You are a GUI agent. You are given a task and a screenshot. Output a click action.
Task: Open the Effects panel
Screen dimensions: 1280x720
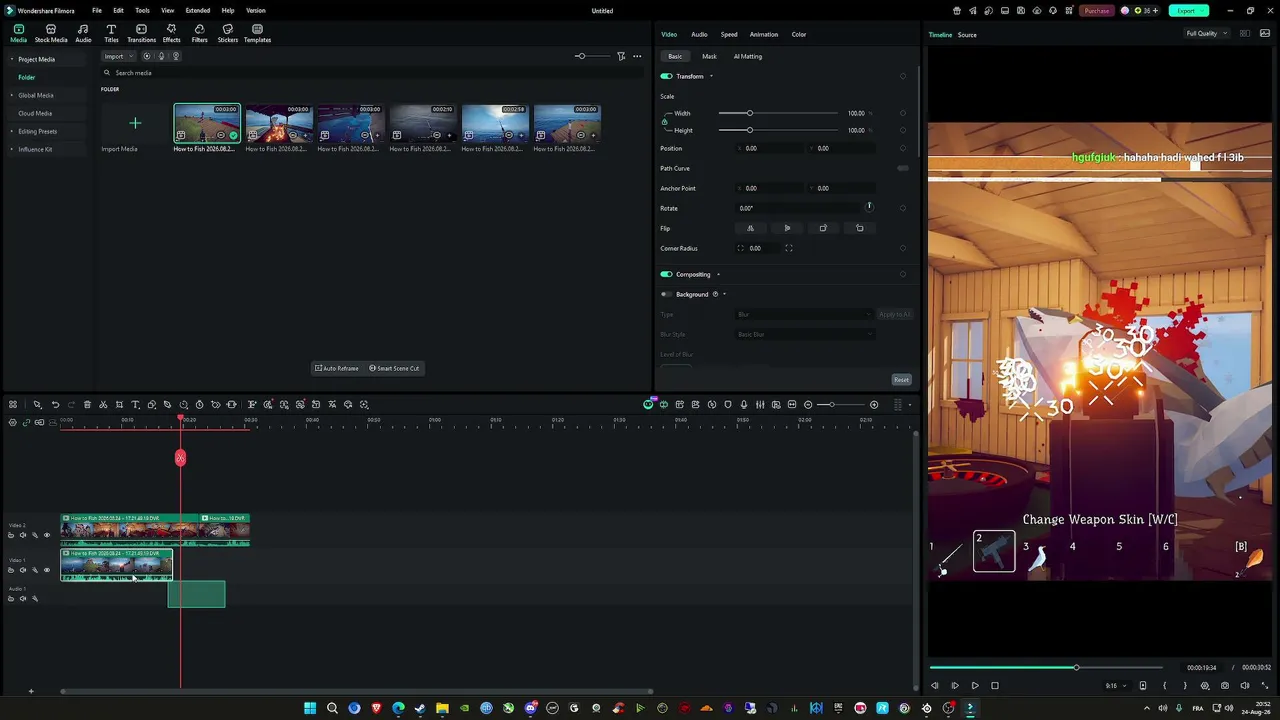(x=171, y=34)
